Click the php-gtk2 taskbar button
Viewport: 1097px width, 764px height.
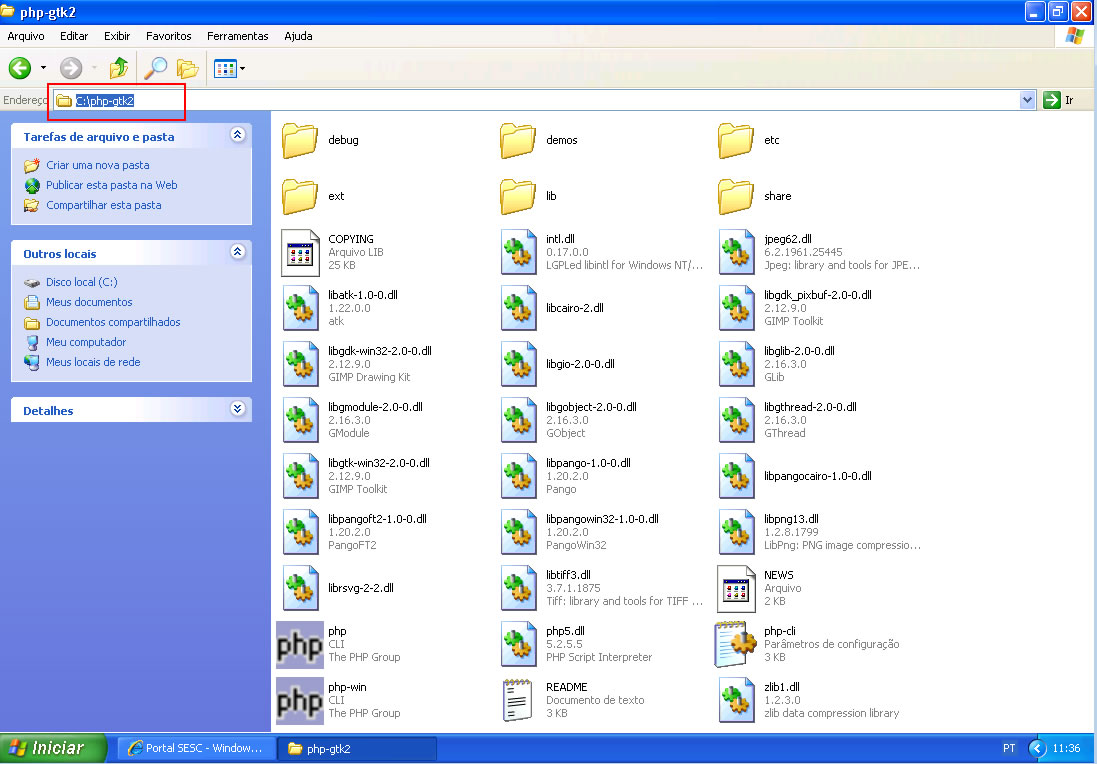357,748
